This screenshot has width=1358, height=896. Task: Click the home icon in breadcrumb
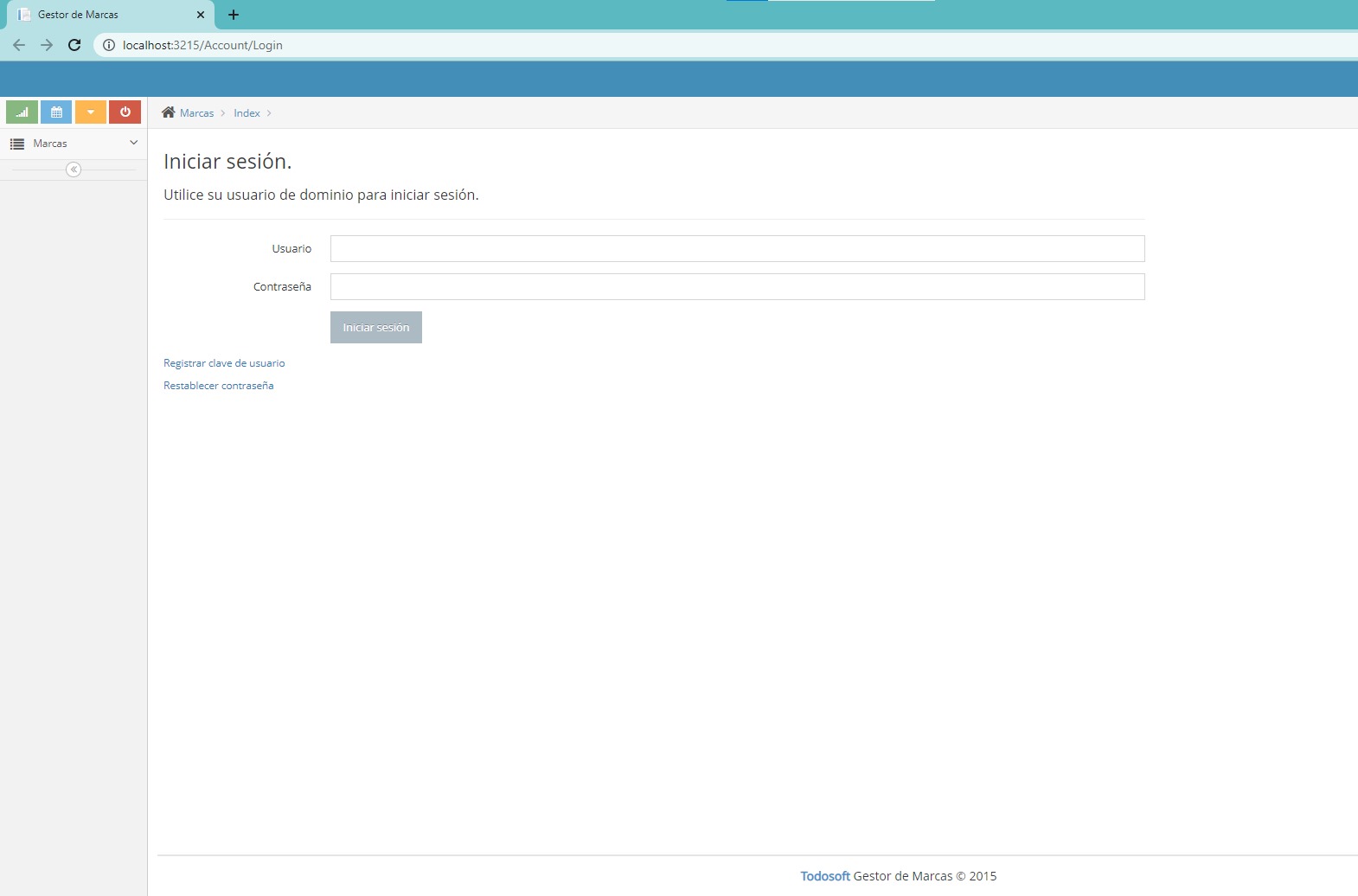coord(169,112)
